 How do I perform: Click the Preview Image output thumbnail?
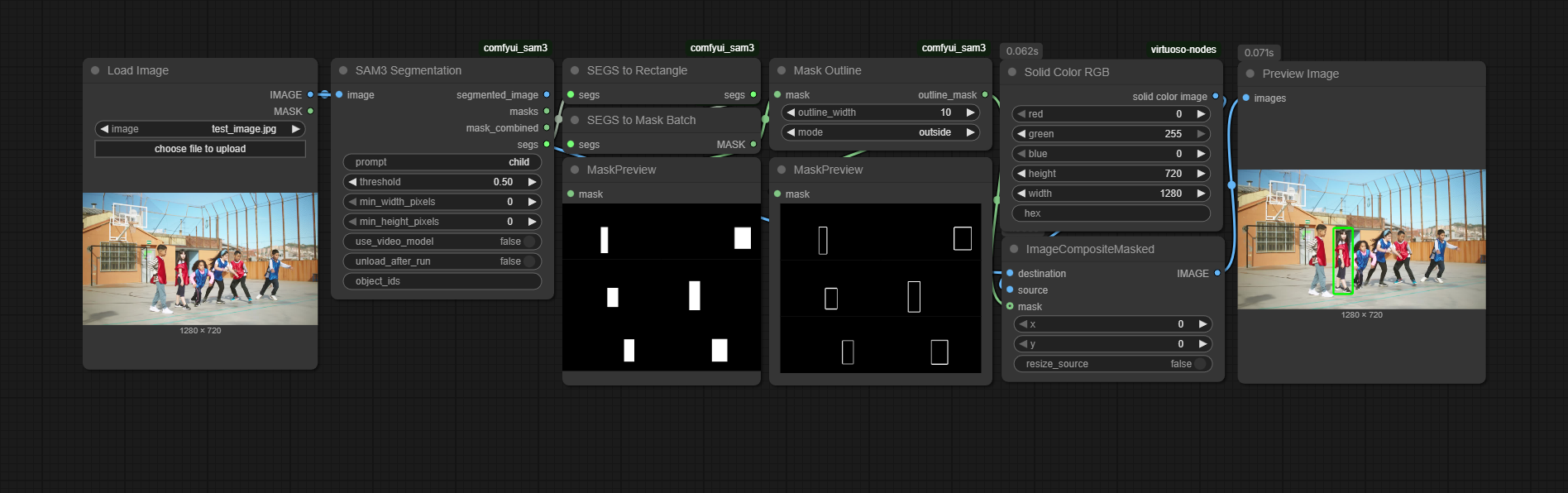point(1361,239)
